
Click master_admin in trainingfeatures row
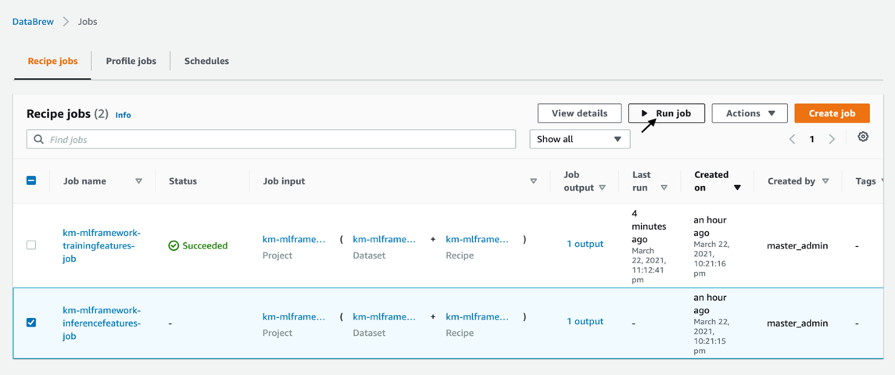tap(797, 246)
